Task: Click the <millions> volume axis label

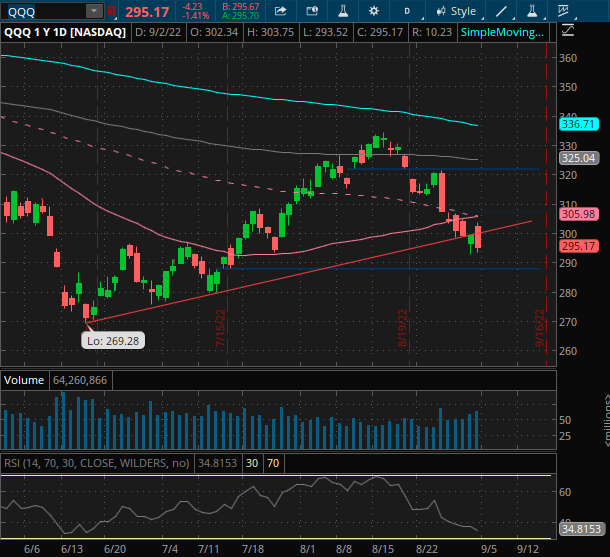Action: (x=606, y=420)
